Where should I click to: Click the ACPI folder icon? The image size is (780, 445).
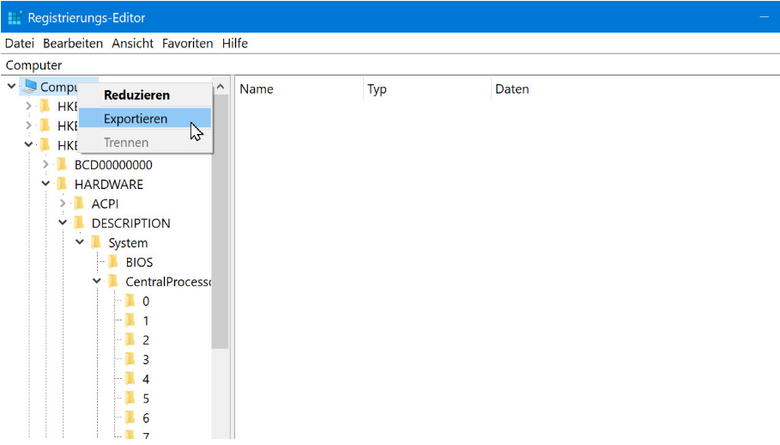coord(79,204)
